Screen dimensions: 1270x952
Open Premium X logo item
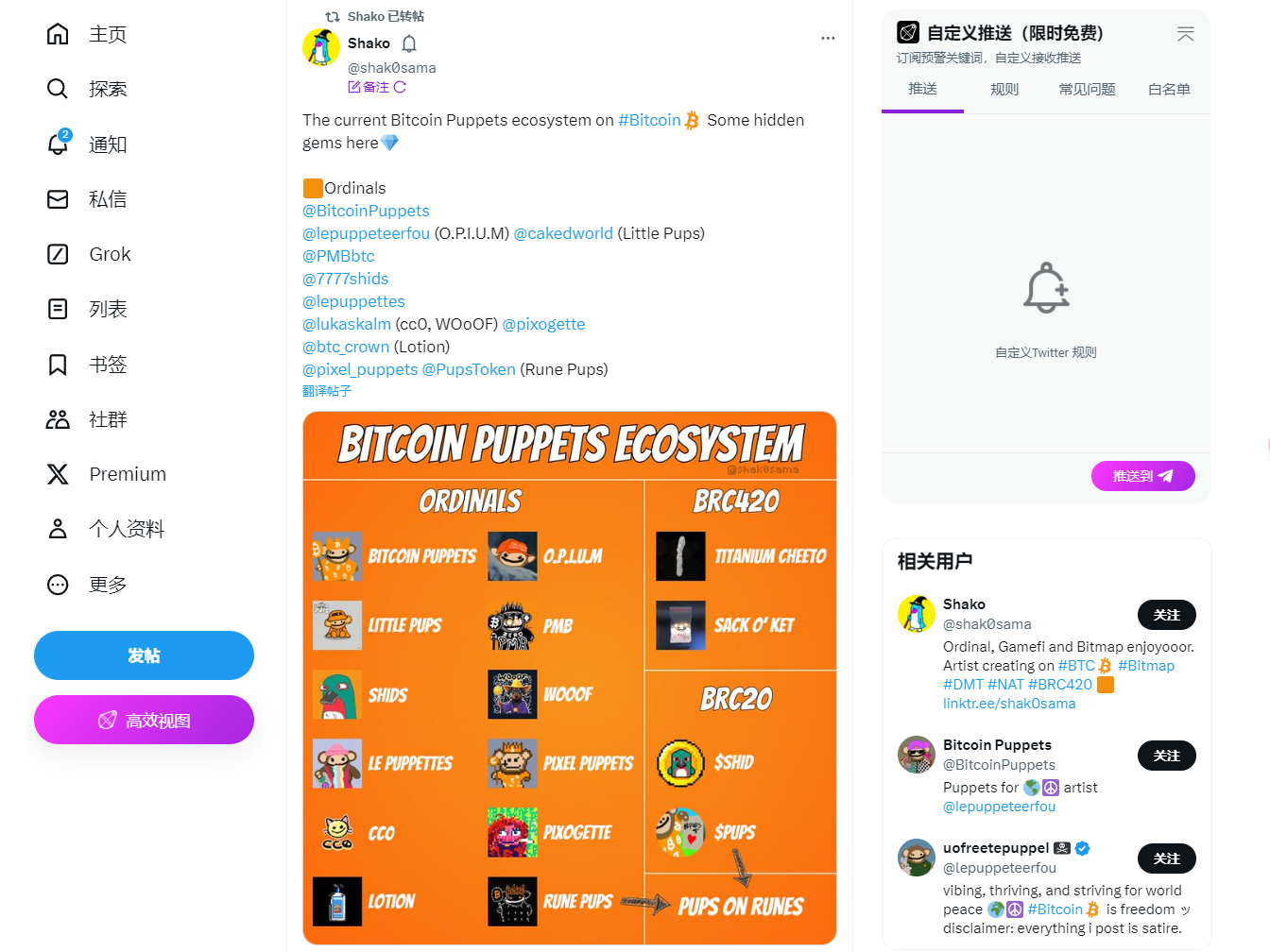(x=58, y=474)
